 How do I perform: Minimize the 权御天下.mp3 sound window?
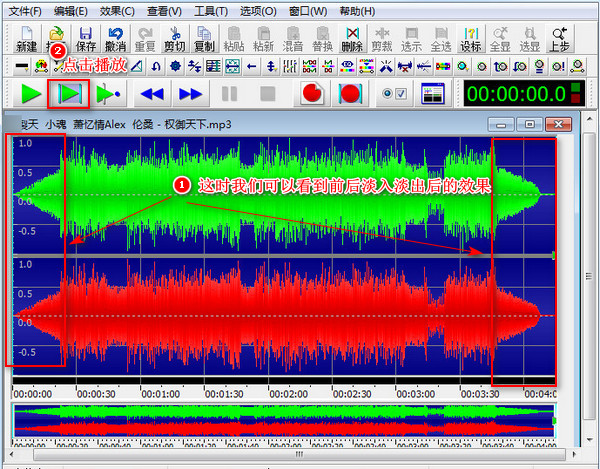[x=501, y=125]
